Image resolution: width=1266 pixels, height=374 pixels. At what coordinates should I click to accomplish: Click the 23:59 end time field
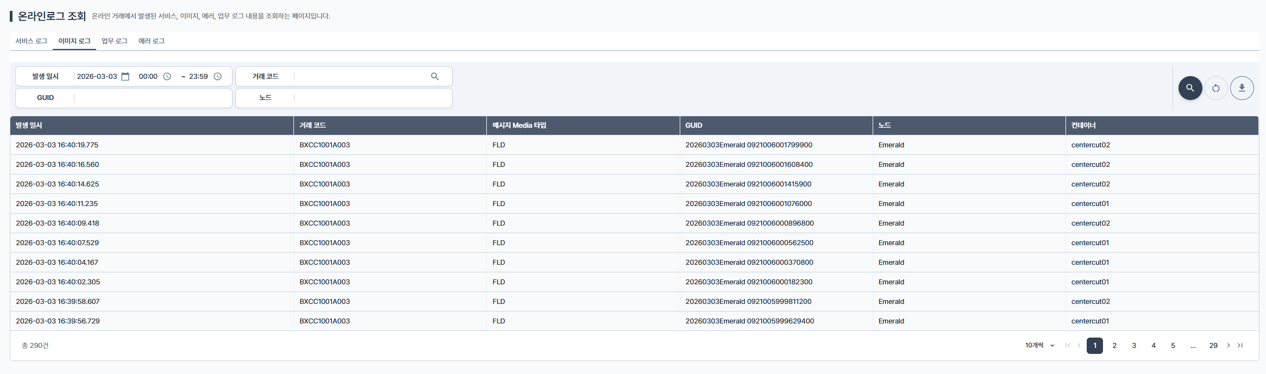198,77
